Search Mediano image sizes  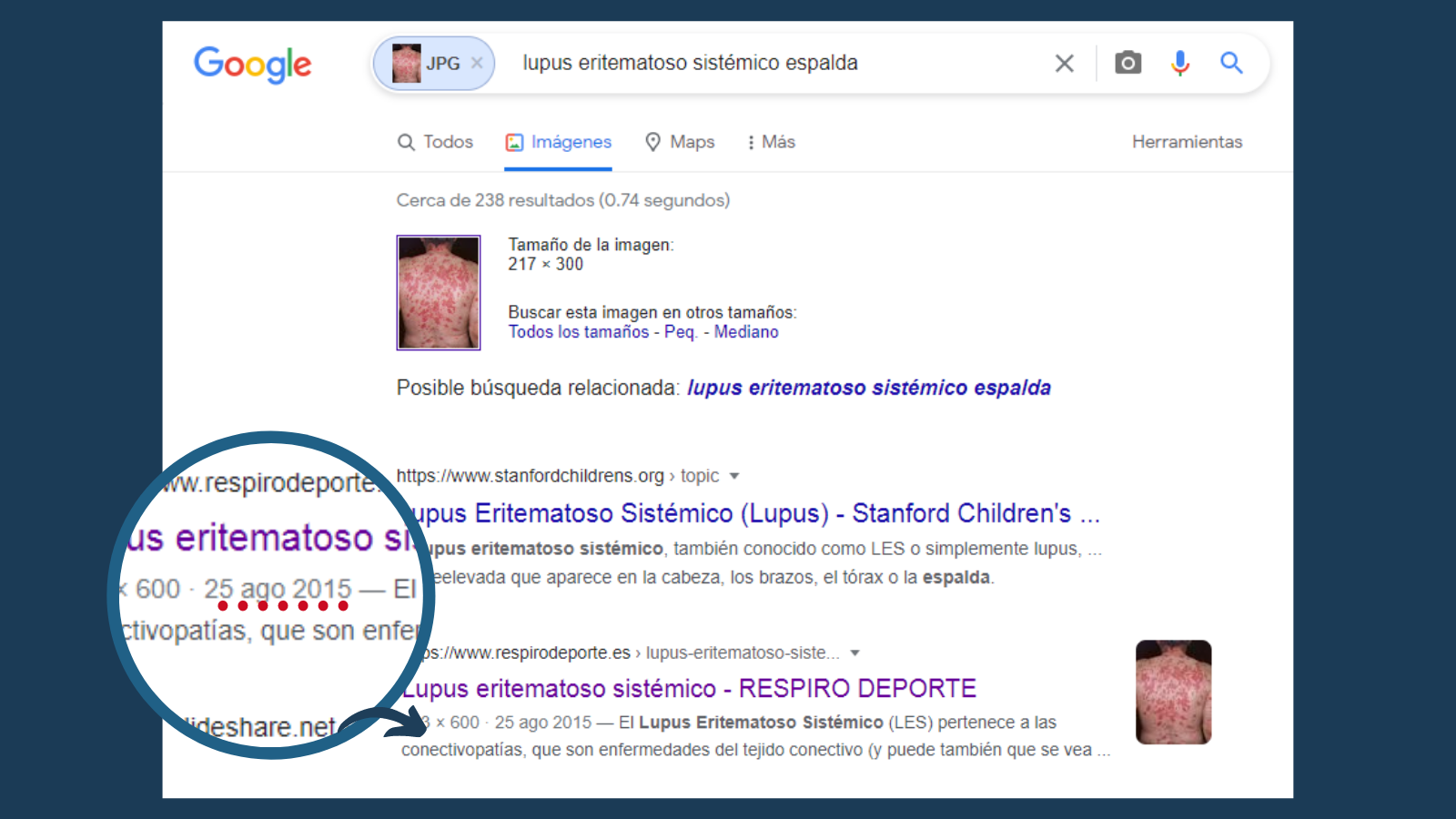pos(746,332)
